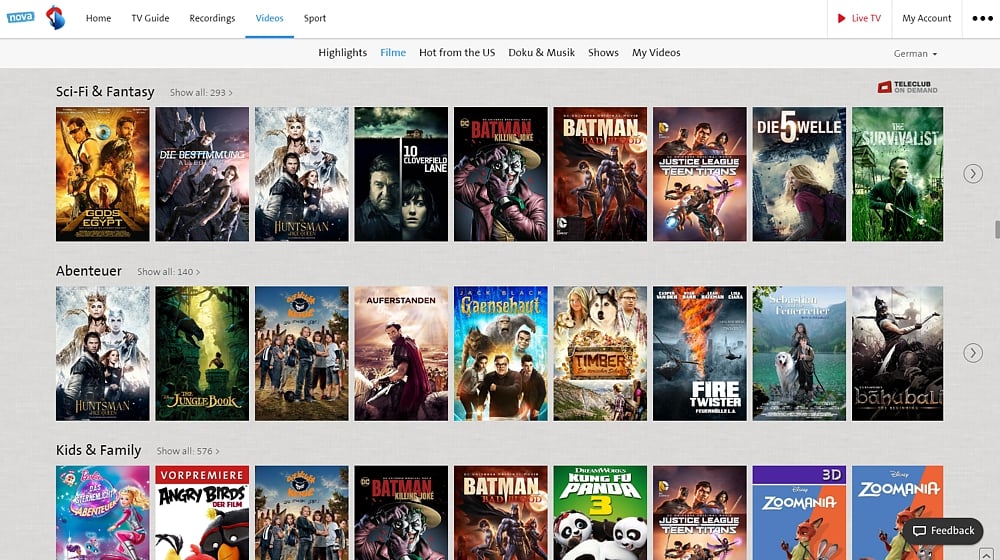Open Zoomania 3D poster
This screenshot has width=1000, height=560.
coord(799,513)
